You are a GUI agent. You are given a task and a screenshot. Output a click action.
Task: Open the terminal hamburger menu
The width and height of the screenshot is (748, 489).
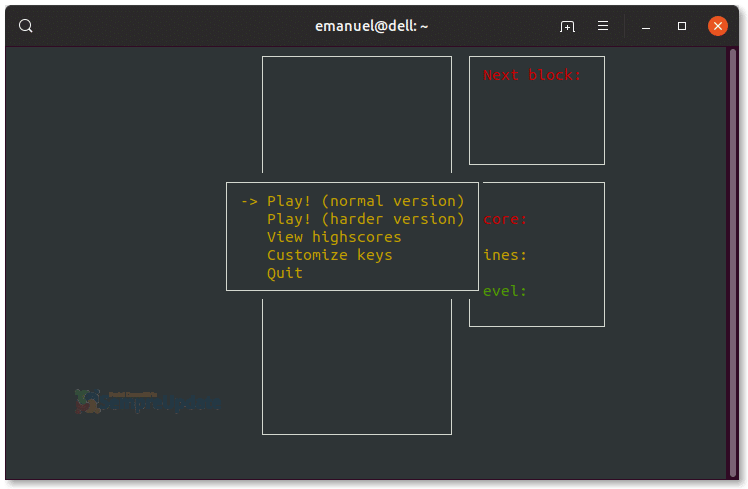point(603,26)
